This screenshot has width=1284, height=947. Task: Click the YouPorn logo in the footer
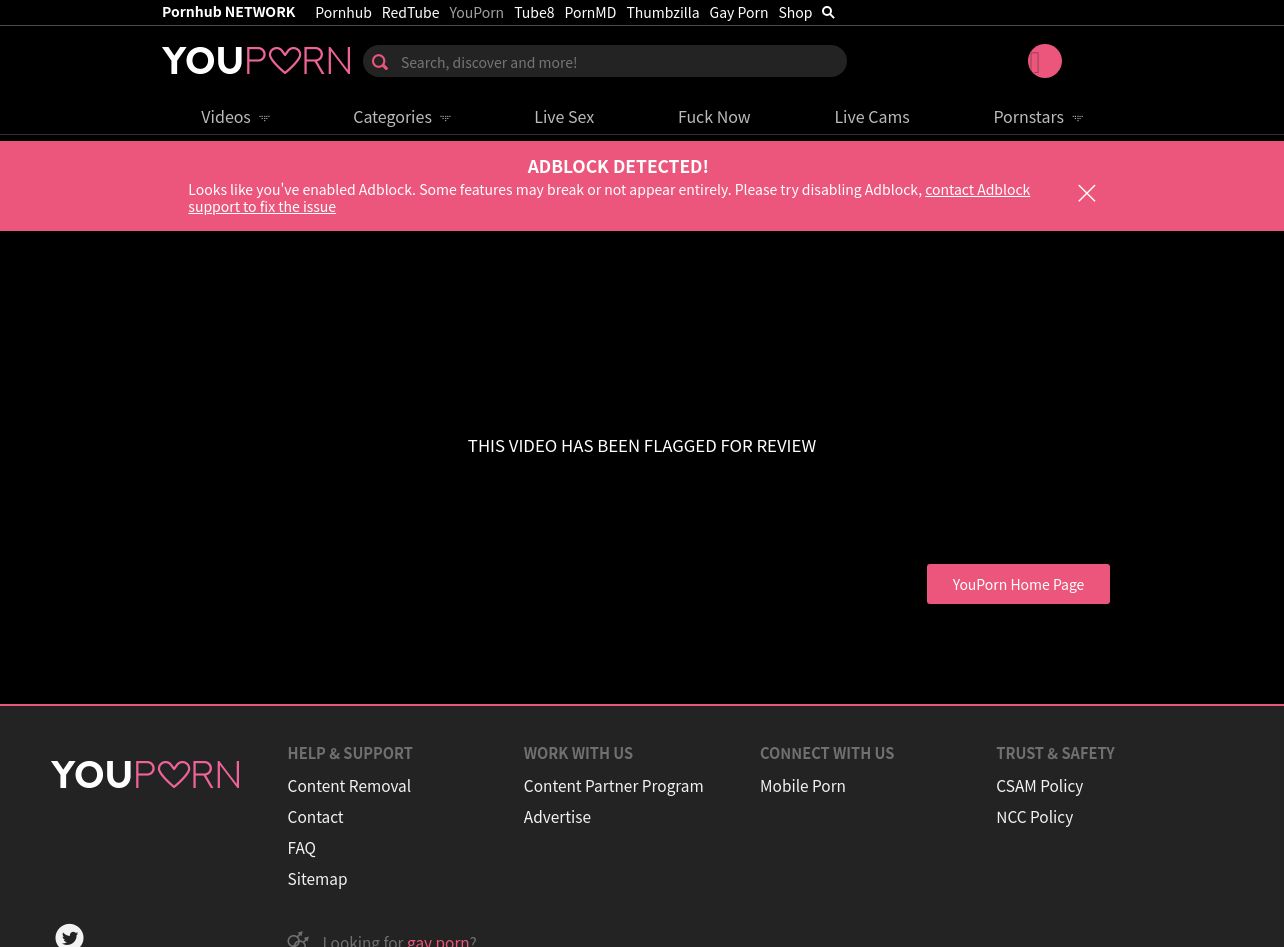[x=145, y=774]
